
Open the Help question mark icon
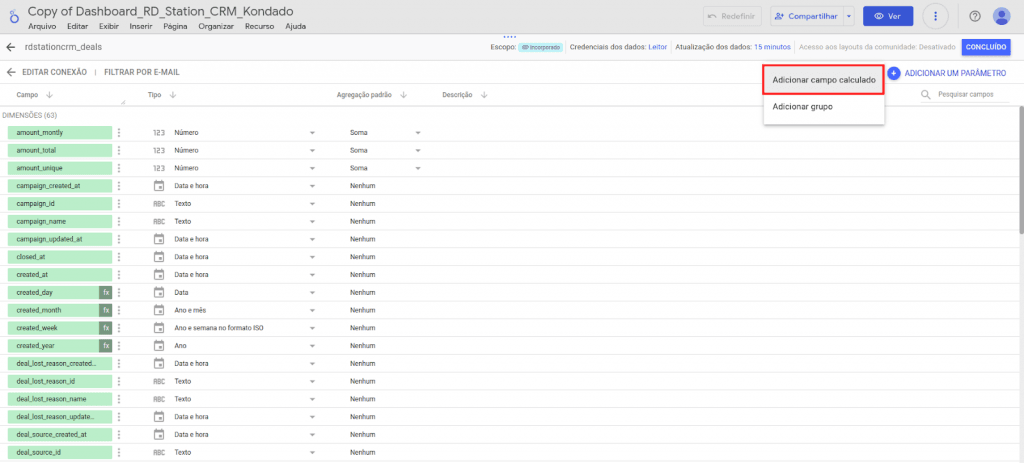coord(974,16)
